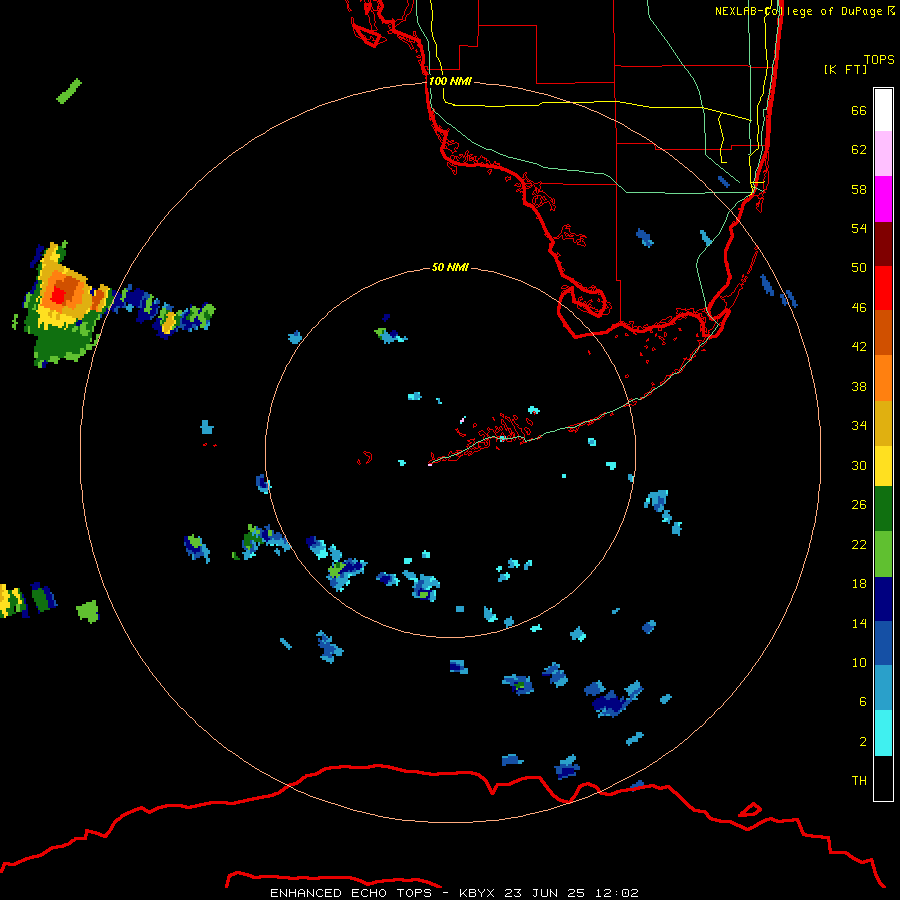
Task: Click the legend value "30"
Action: coord(859,465)
